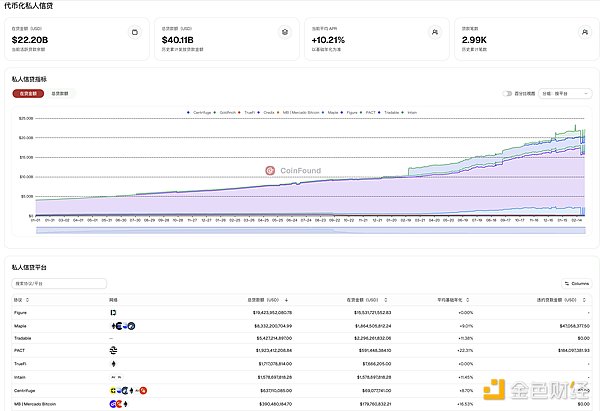Toggle Centrifuge series in chart legend
The height and width of the screenshot is (411, 600).
[201, 112]
